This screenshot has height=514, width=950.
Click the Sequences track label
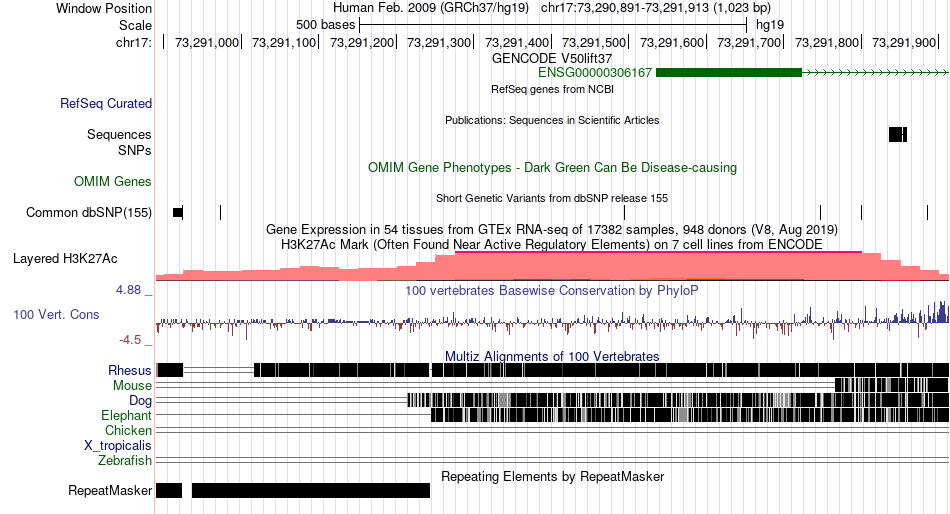point(119,135)
